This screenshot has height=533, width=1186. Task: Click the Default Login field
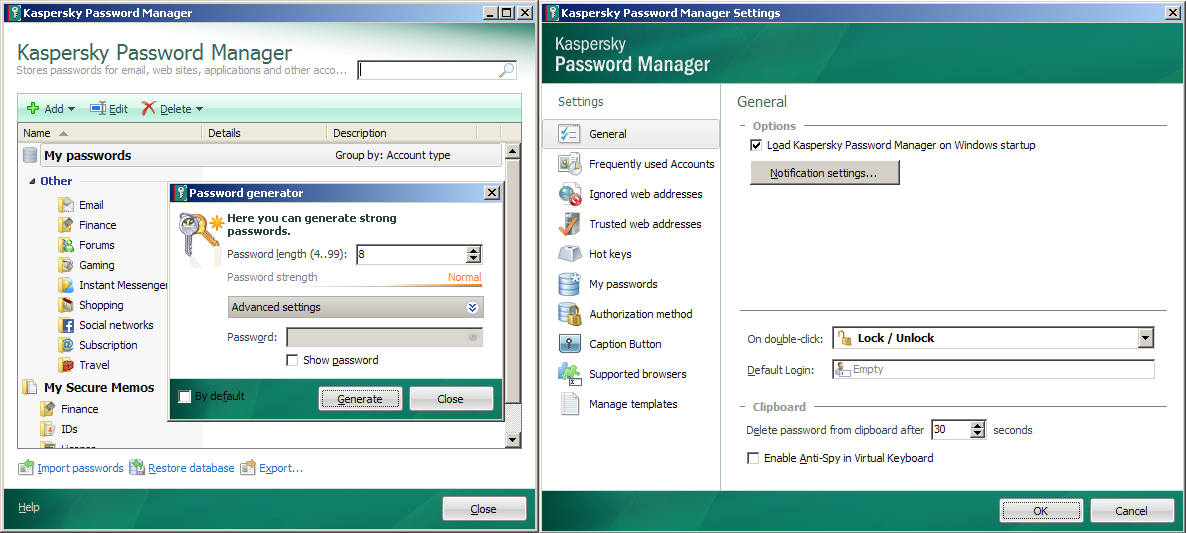993,370
